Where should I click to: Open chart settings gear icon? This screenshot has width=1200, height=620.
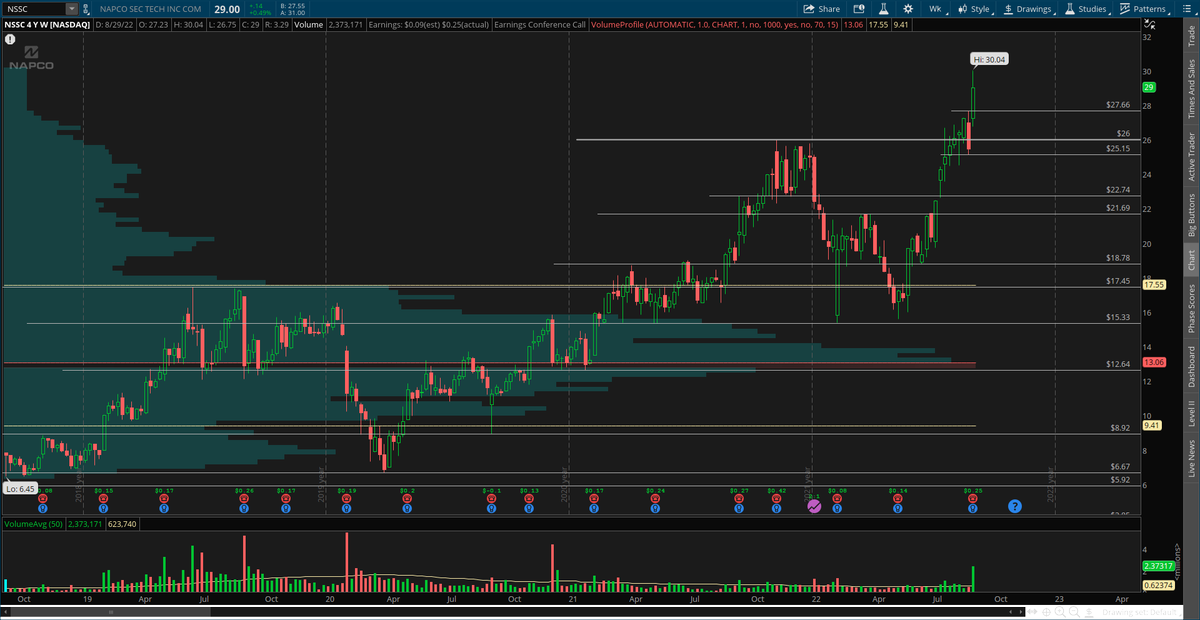point(907,8)
